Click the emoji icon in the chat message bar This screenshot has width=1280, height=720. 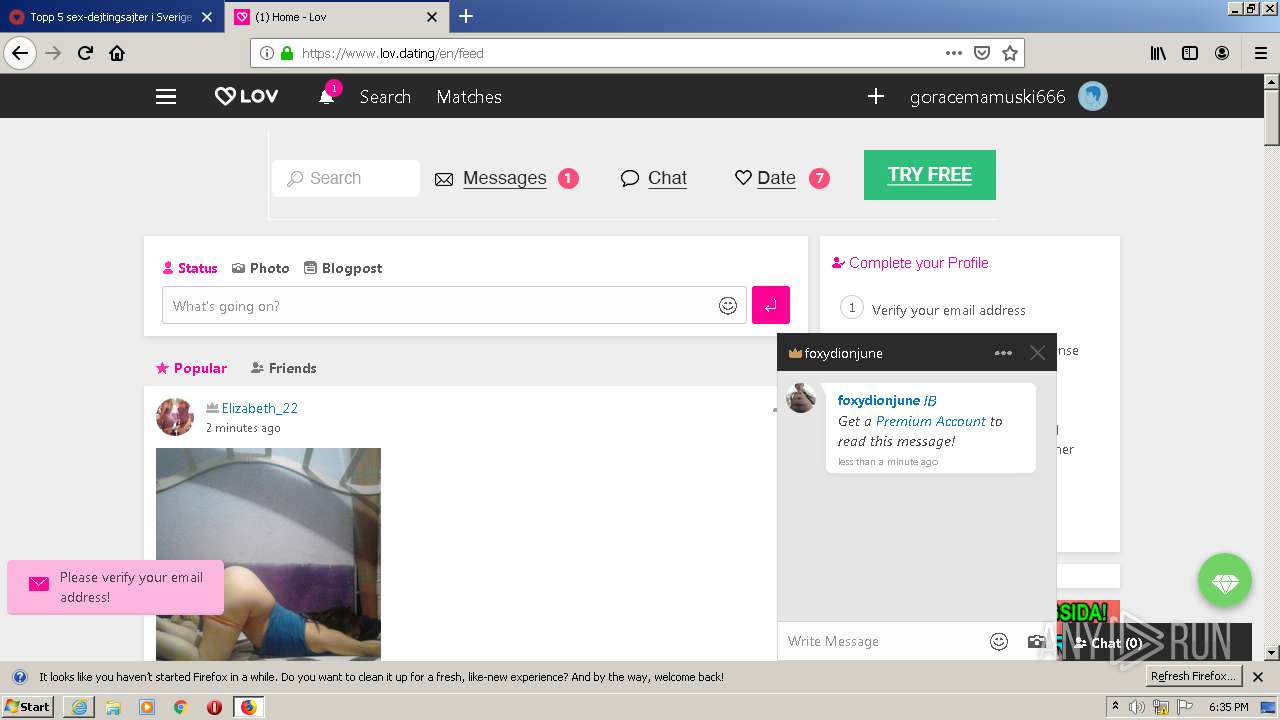(998, 641)
